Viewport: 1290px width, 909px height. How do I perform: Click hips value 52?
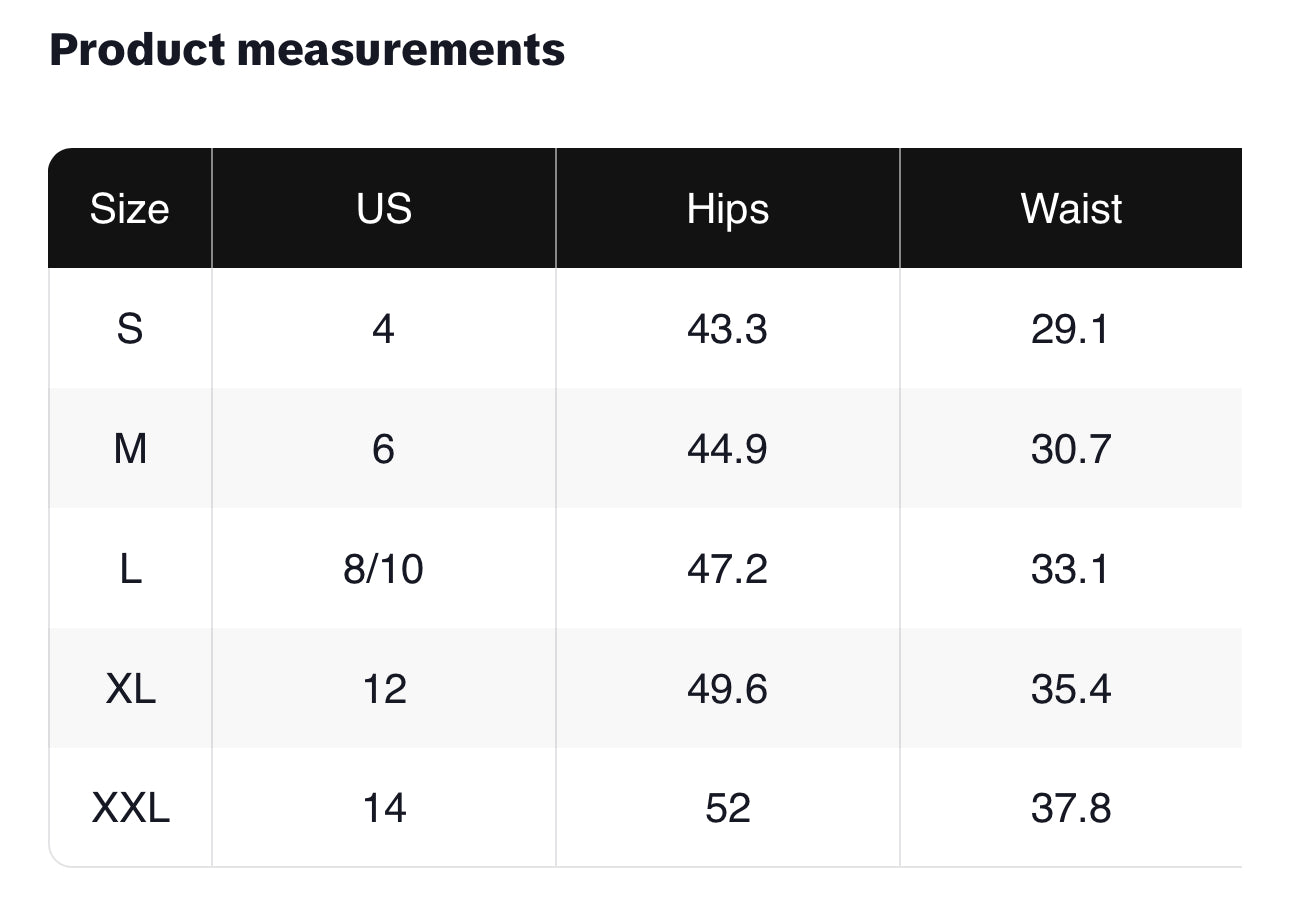pos(728,807)
